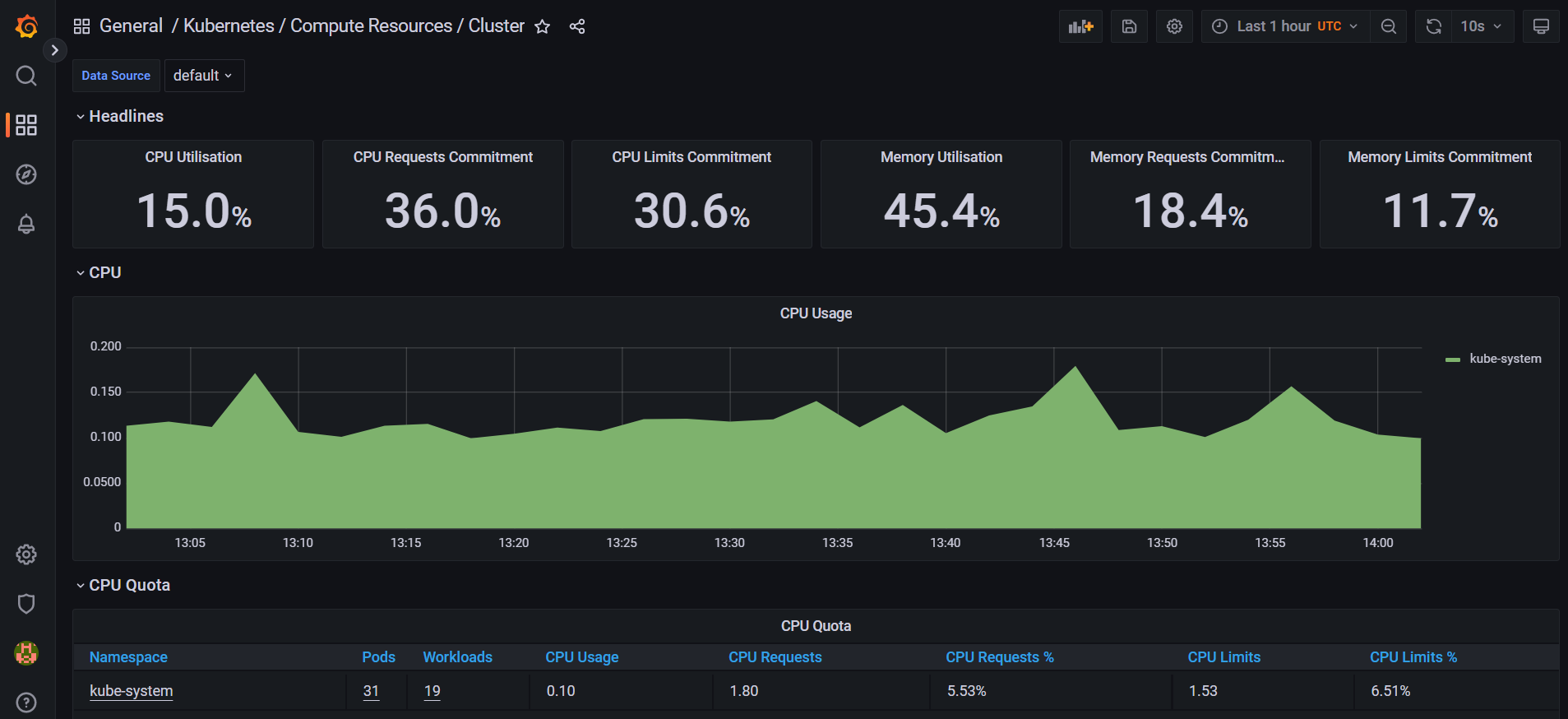1568x719 pixels.
Task: Open the search dashboards icon
Action: [26, 76]
